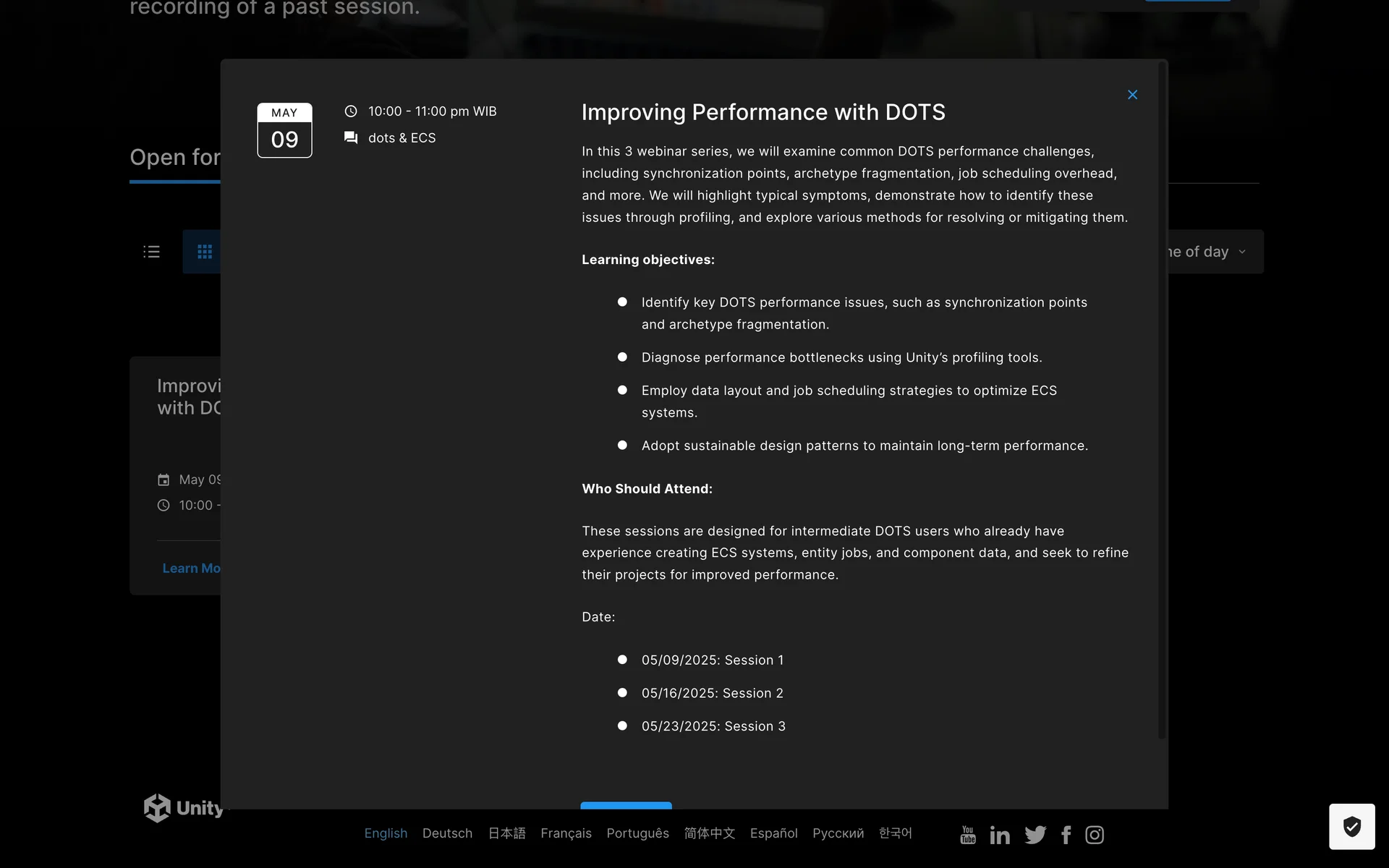Visit Unity Twitter profile icon
This screenshot has width=1389, height=868.
1035,835
